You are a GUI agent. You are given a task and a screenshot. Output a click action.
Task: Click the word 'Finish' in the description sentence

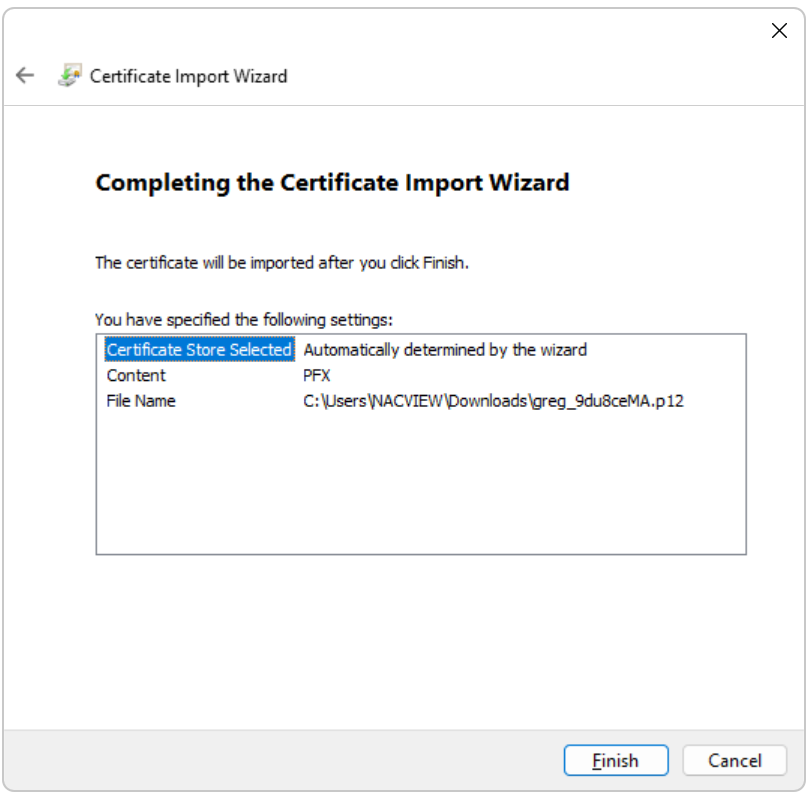click(x=444, y=263)
